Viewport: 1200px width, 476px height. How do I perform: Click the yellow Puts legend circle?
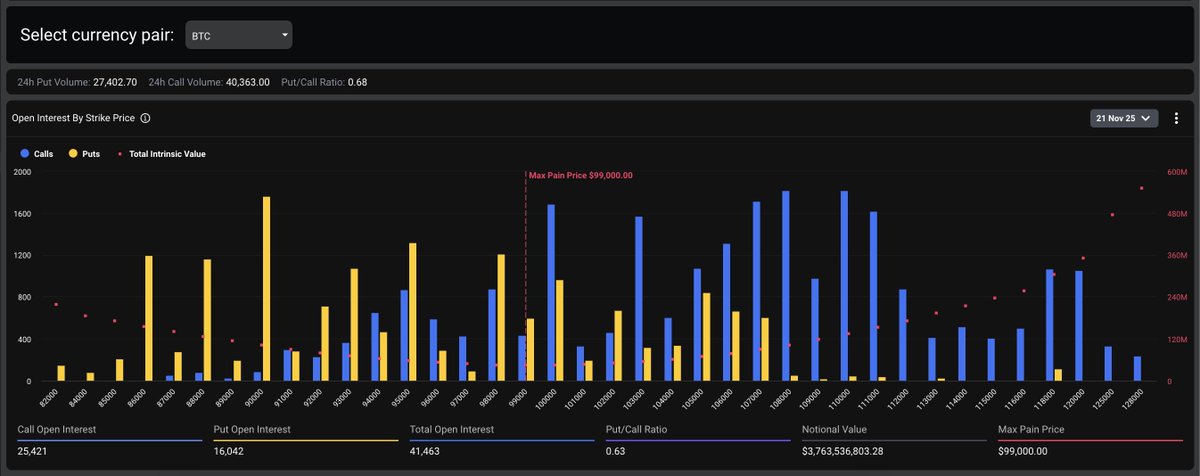pyautogui.click(x=73, y=154)
